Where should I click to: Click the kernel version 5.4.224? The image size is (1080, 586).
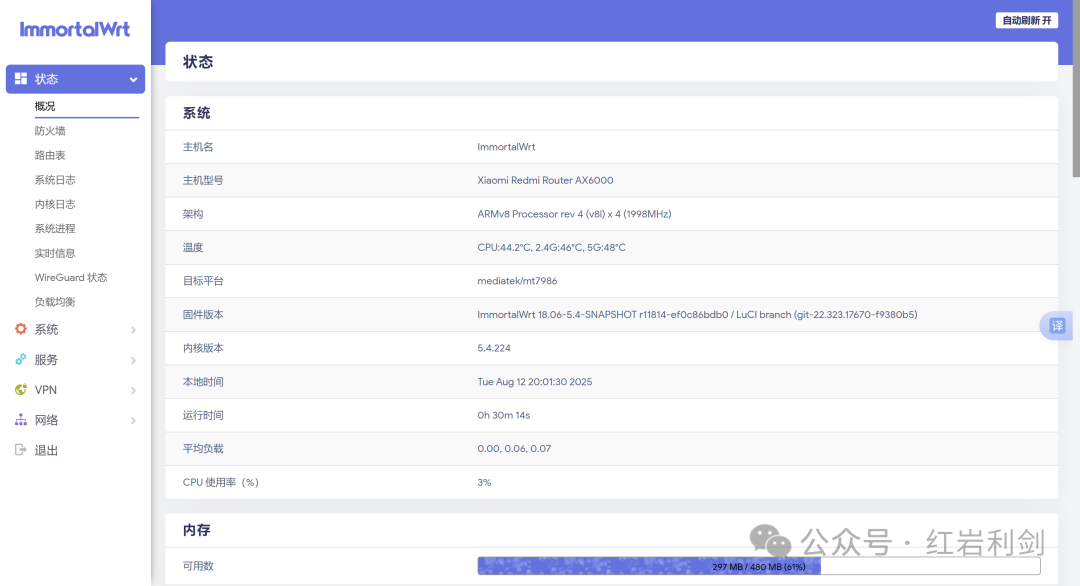pos(494,348)
